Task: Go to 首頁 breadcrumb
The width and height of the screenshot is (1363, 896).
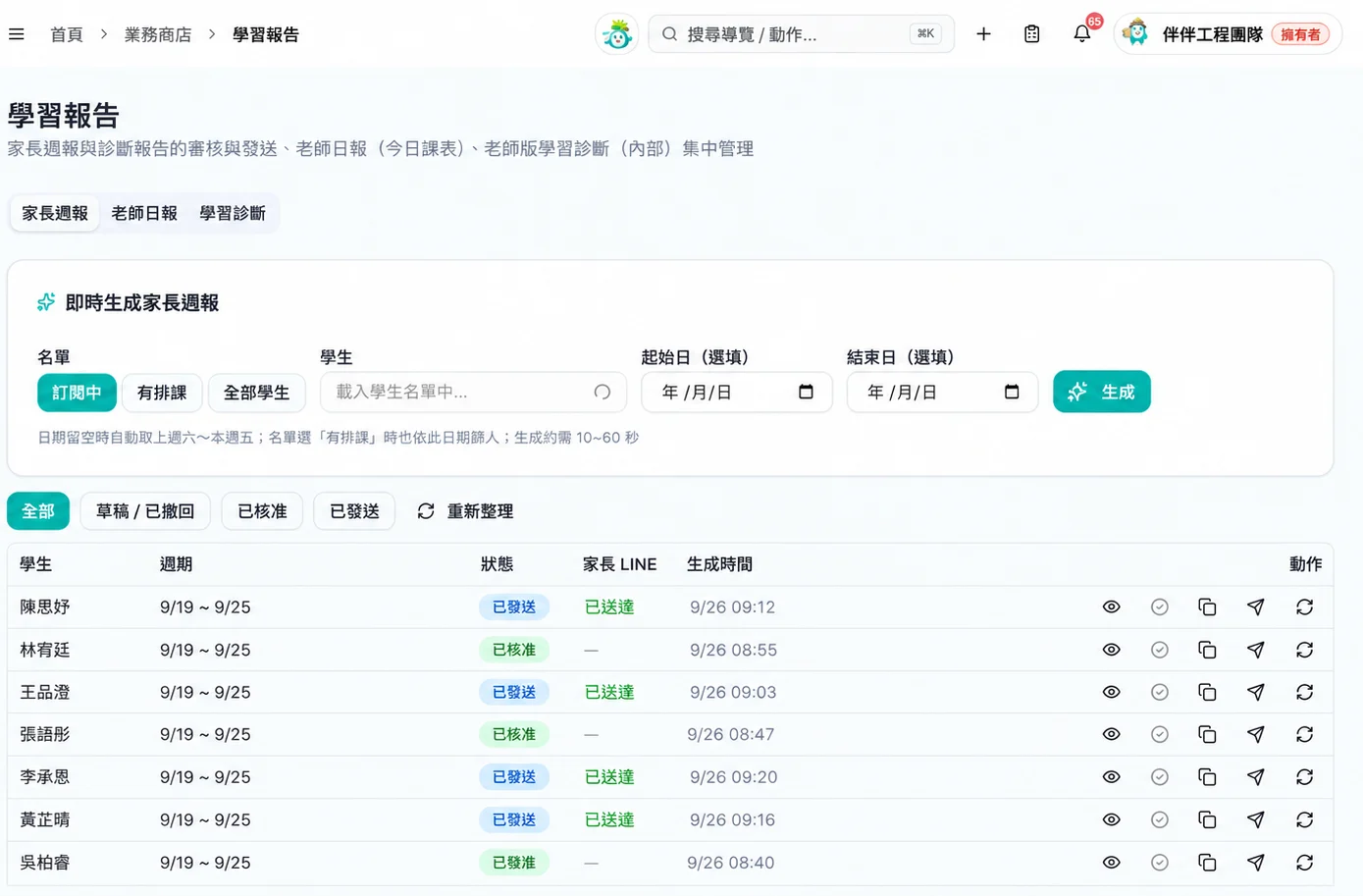Action: [67, 34]
